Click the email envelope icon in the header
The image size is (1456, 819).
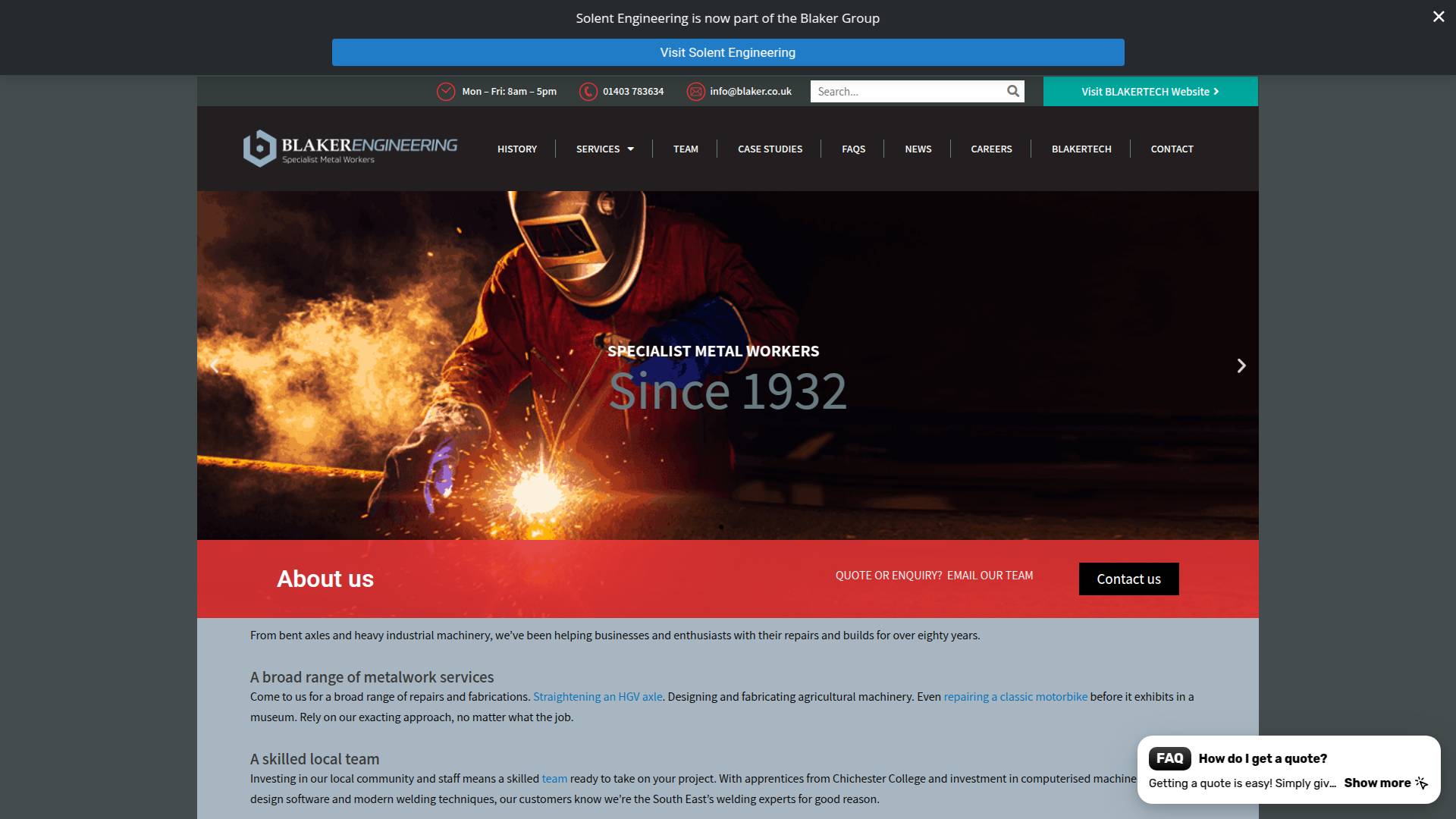point(695,91)
